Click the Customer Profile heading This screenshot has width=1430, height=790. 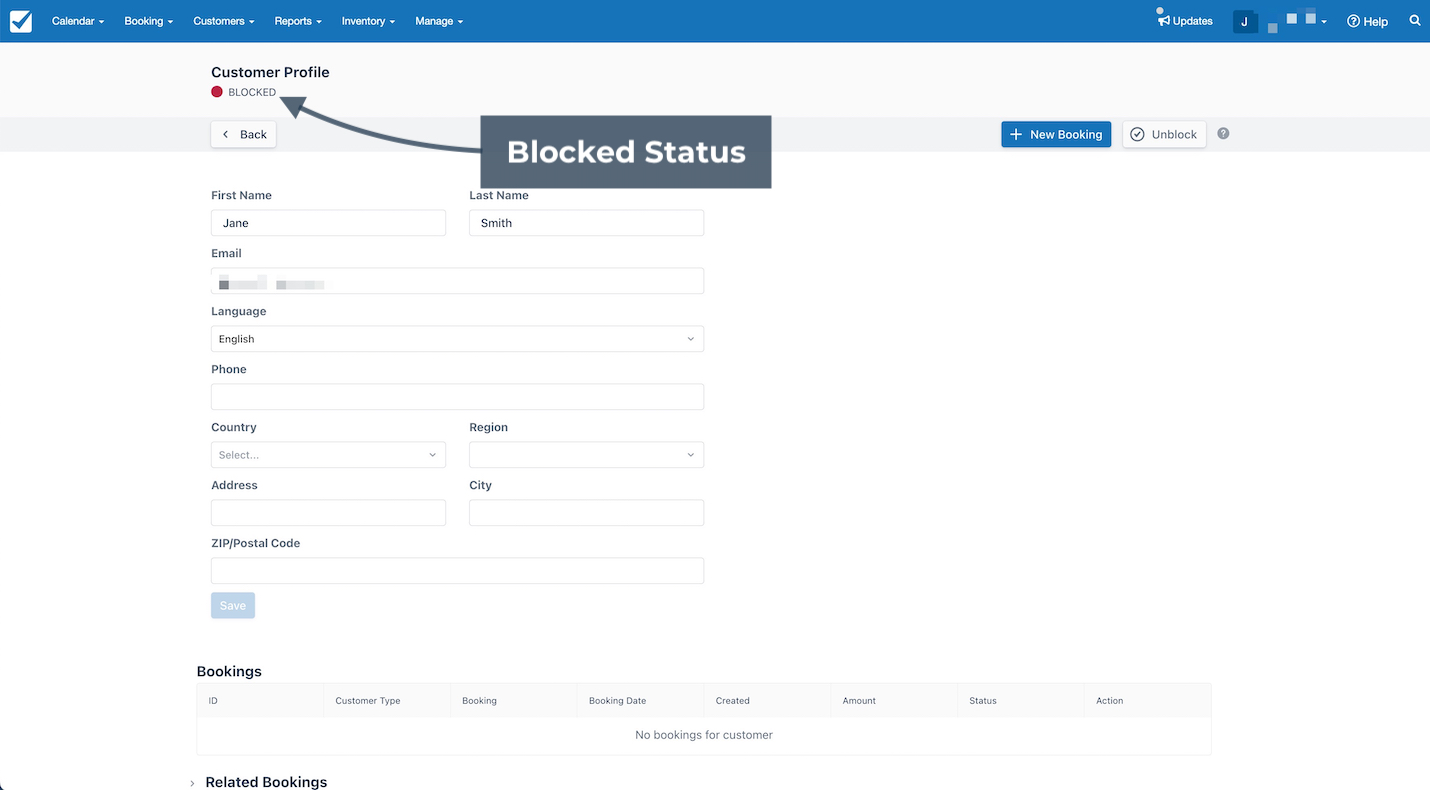tap(270, 72)
